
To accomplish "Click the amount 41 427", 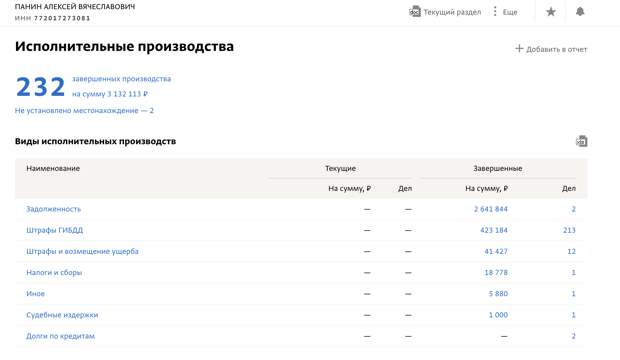I will point(496,251).
